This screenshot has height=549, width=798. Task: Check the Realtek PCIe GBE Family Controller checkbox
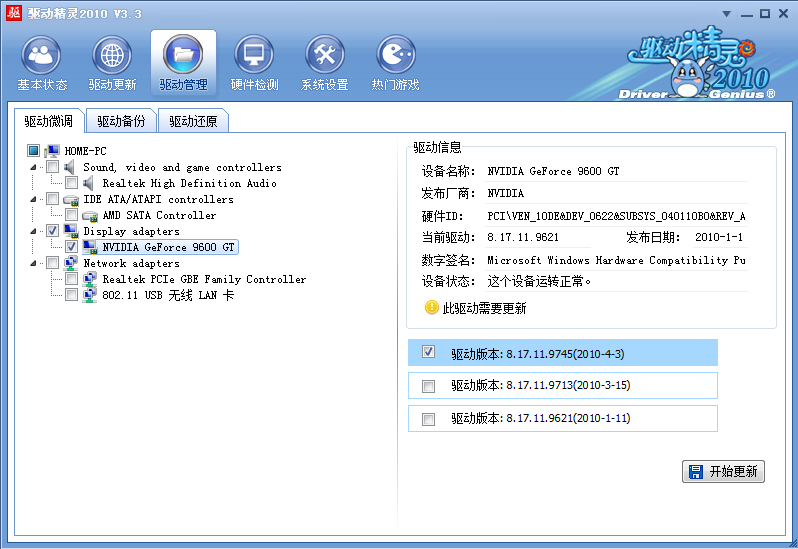pos(71,279)
